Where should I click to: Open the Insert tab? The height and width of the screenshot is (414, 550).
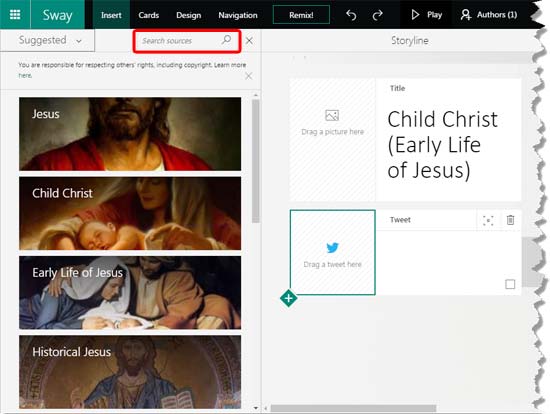(111, 15)
